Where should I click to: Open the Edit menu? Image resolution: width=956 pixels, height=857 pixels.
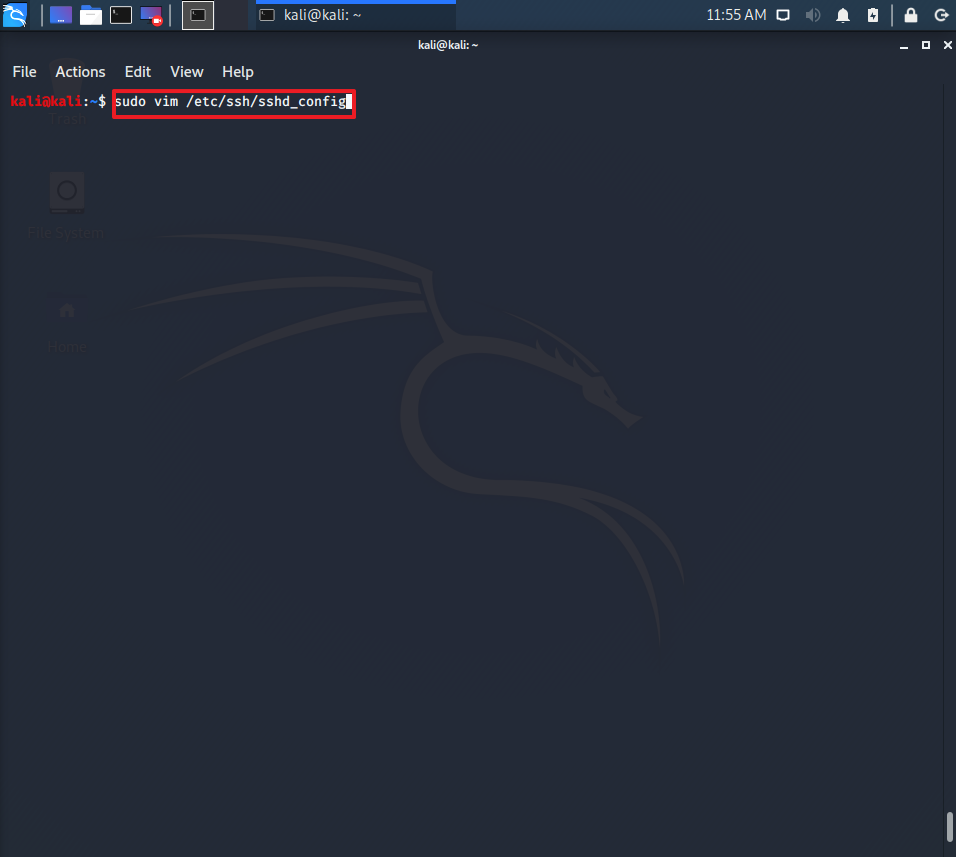click(x=138, y=72)
